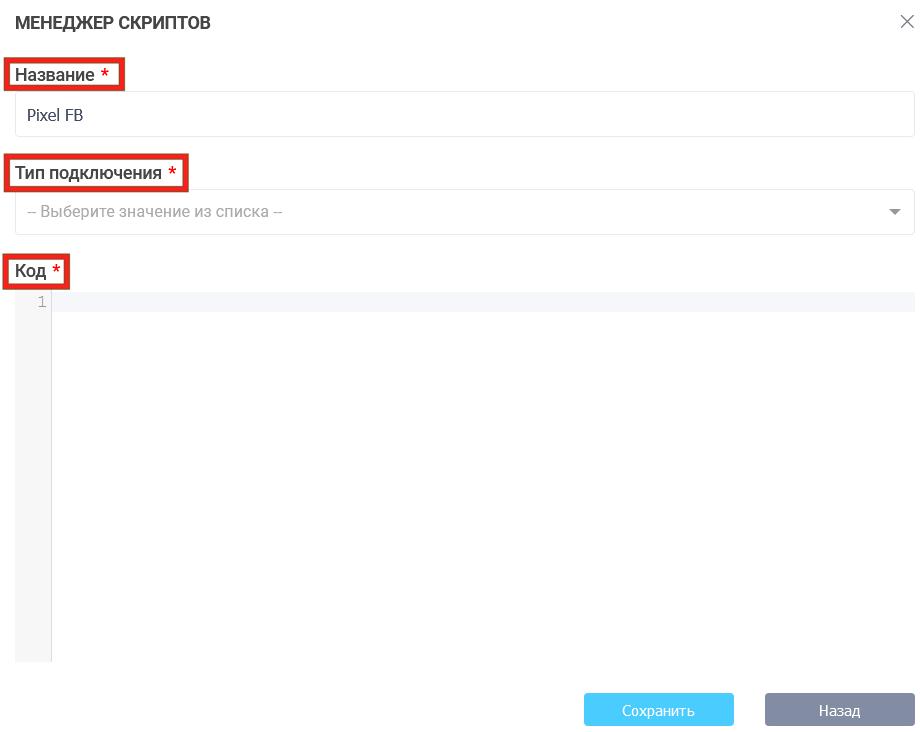Screen dimensions: 920x732
Task: Click red asterisk beside Тип подключения
Action: pyautogui.click(x=172, y=173)
